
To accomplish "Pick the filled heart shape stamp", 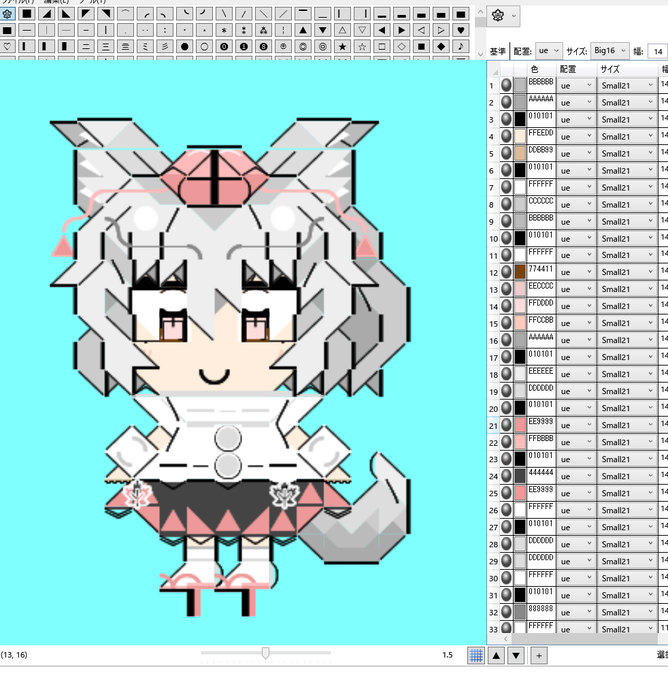I will [x=461, y=30].
